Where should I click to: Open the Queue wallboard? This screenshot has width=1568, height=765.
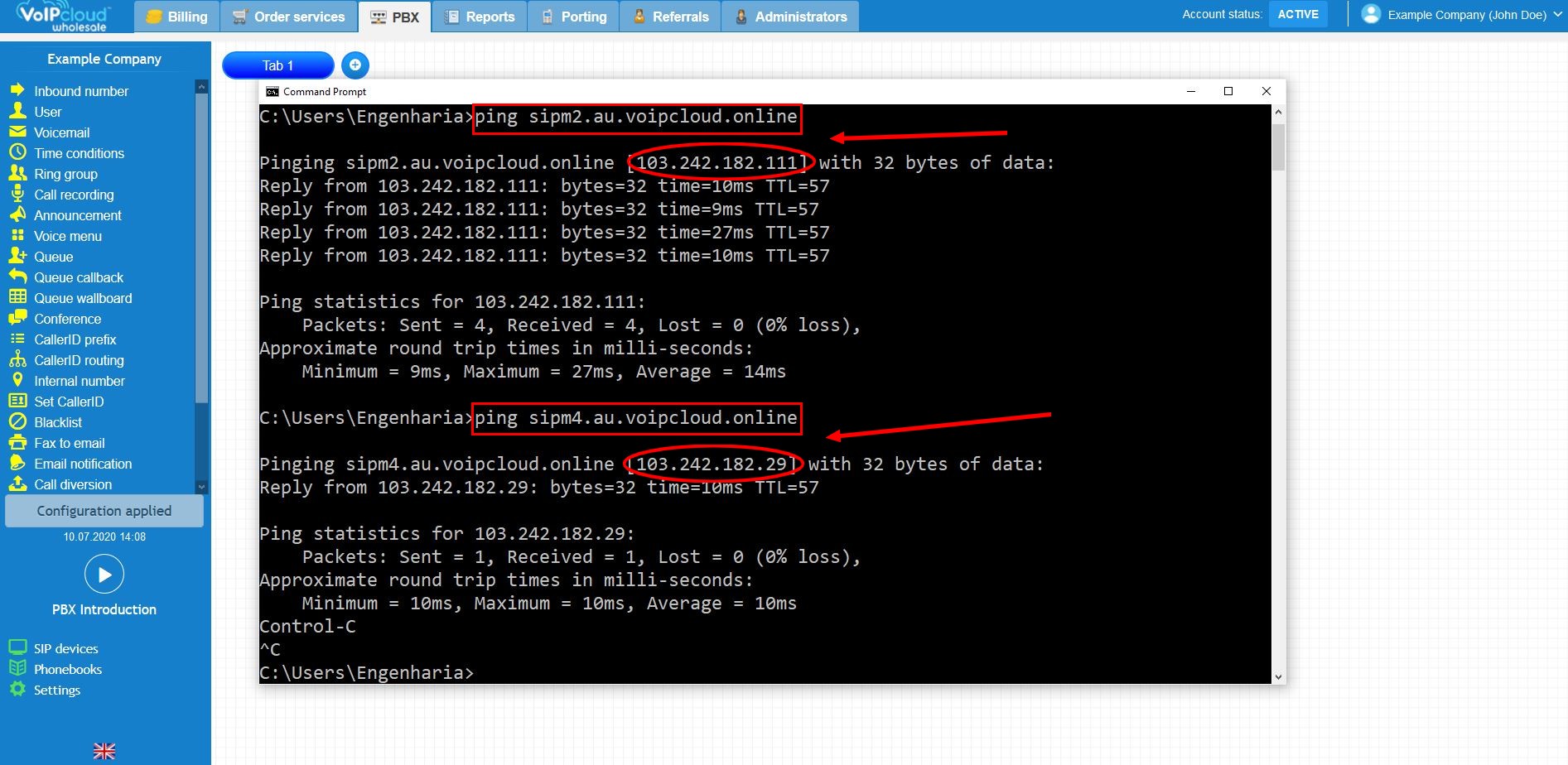(x=83, y=297)
